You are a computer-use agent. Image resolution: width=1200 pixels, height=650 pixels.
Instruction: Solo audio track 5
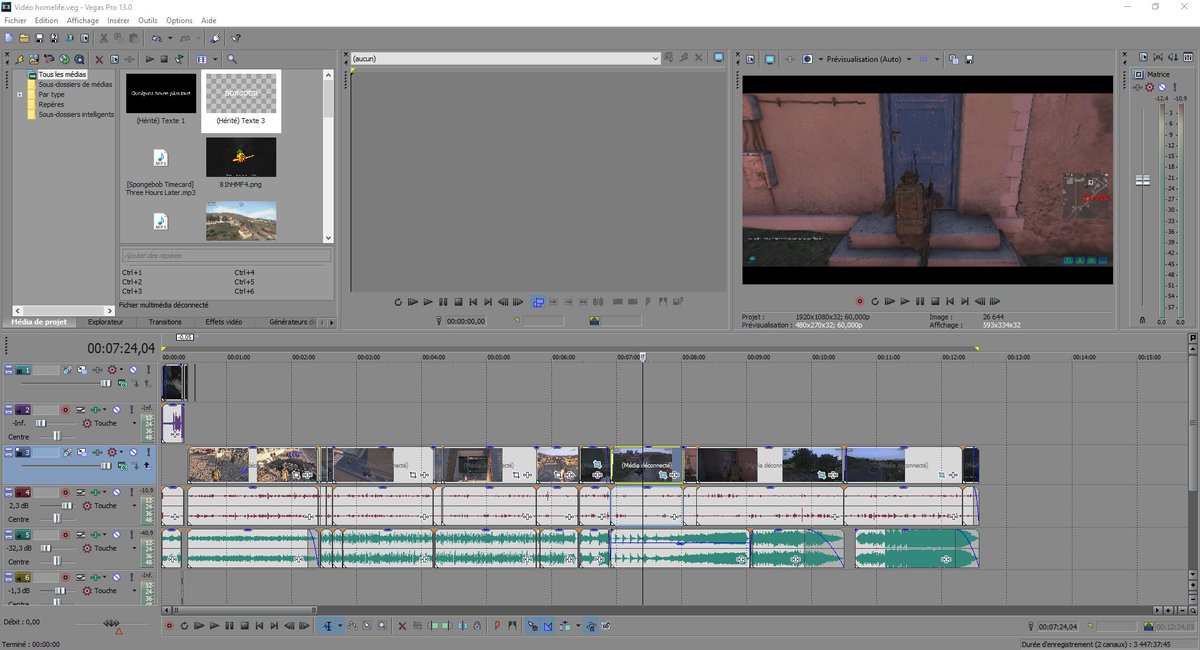132,535
